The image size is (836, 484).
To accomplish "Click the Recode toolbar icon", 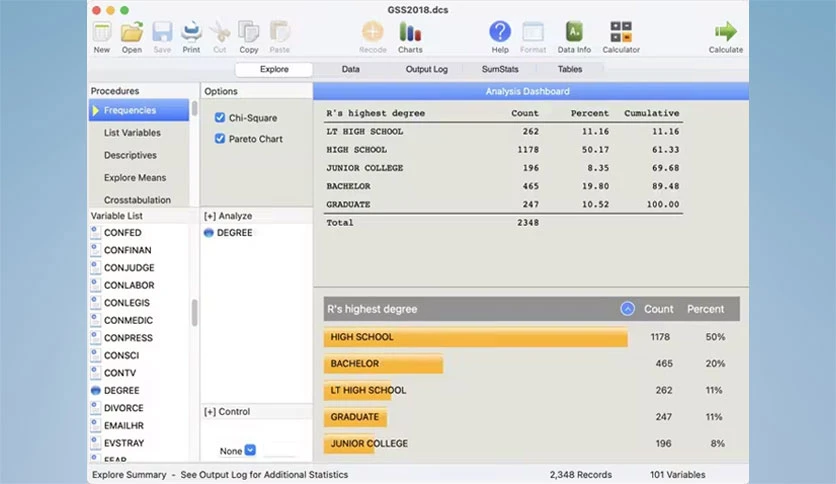I will point(373,32).
